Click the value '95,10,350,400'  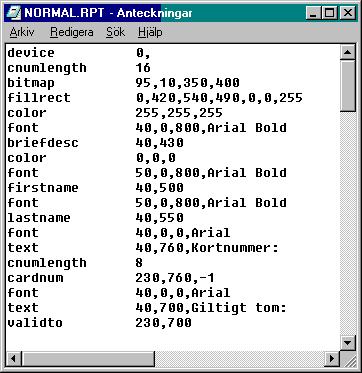point(187,83)
